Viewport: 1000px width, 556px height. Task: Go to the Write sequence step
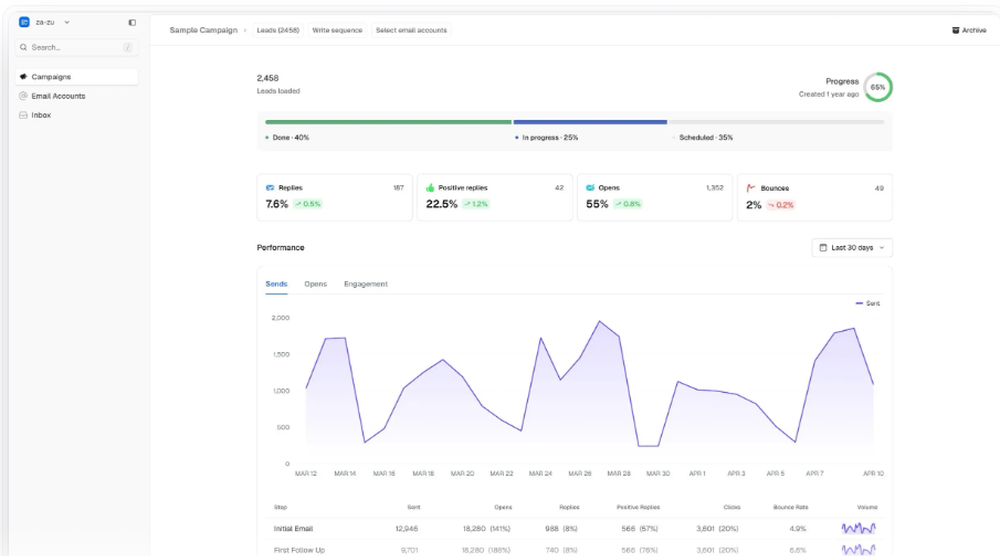click(337, 30)
